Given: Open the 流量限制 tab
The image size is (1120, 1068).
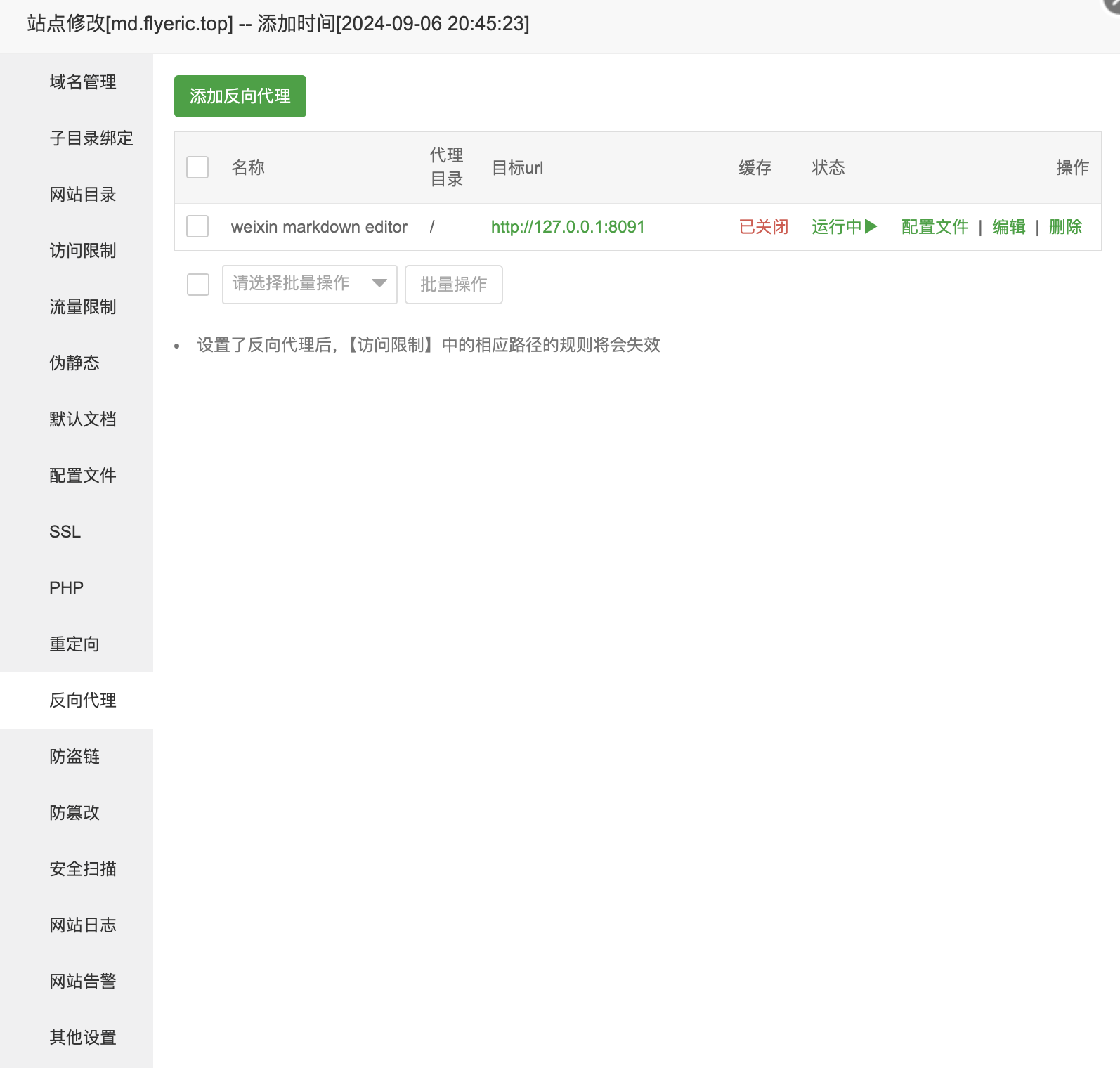Looking at the screenshot, I should coord(77,307).
